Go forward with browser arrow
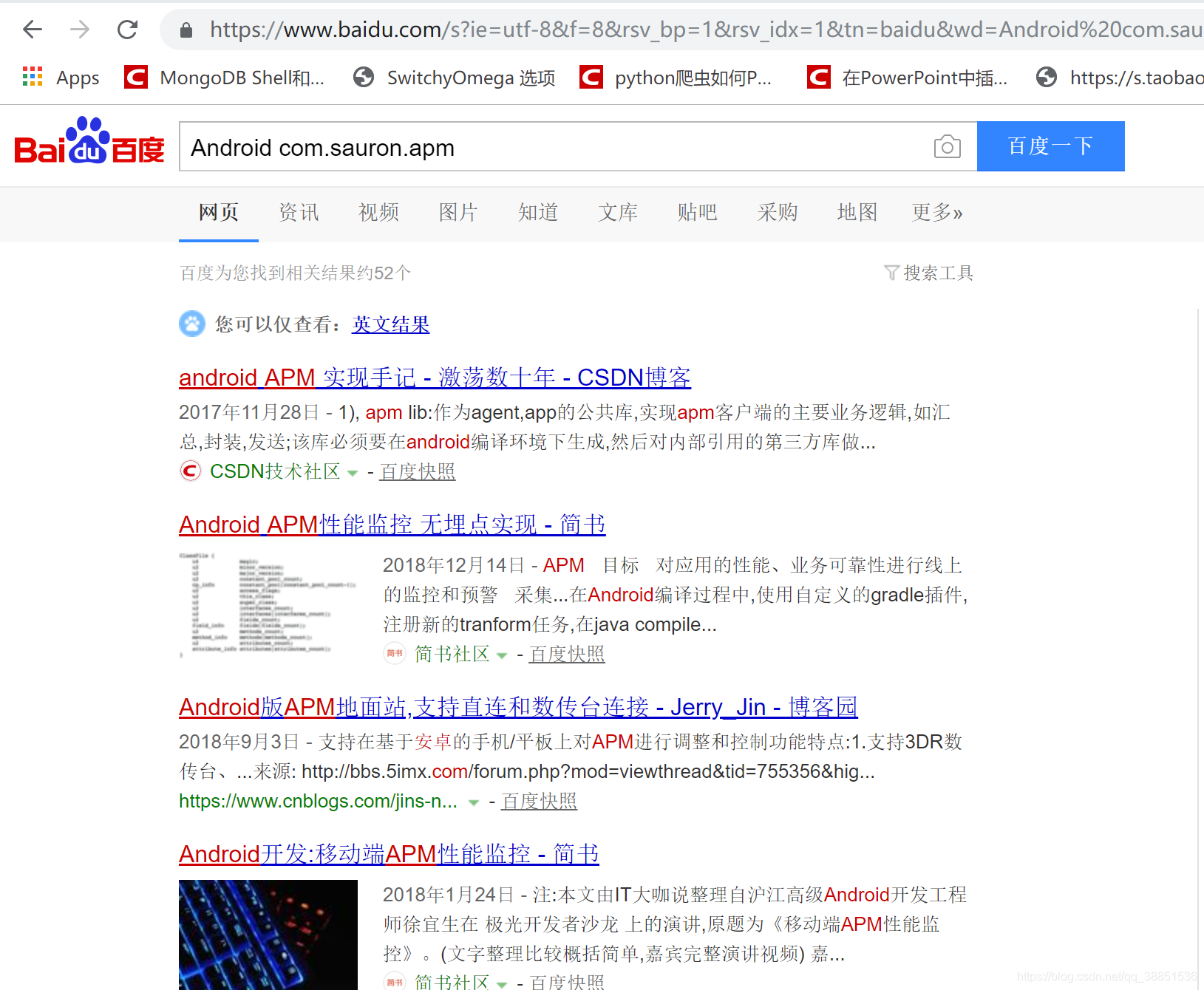The width and height of the screenshot is (1204, 990). coord(80,30)
